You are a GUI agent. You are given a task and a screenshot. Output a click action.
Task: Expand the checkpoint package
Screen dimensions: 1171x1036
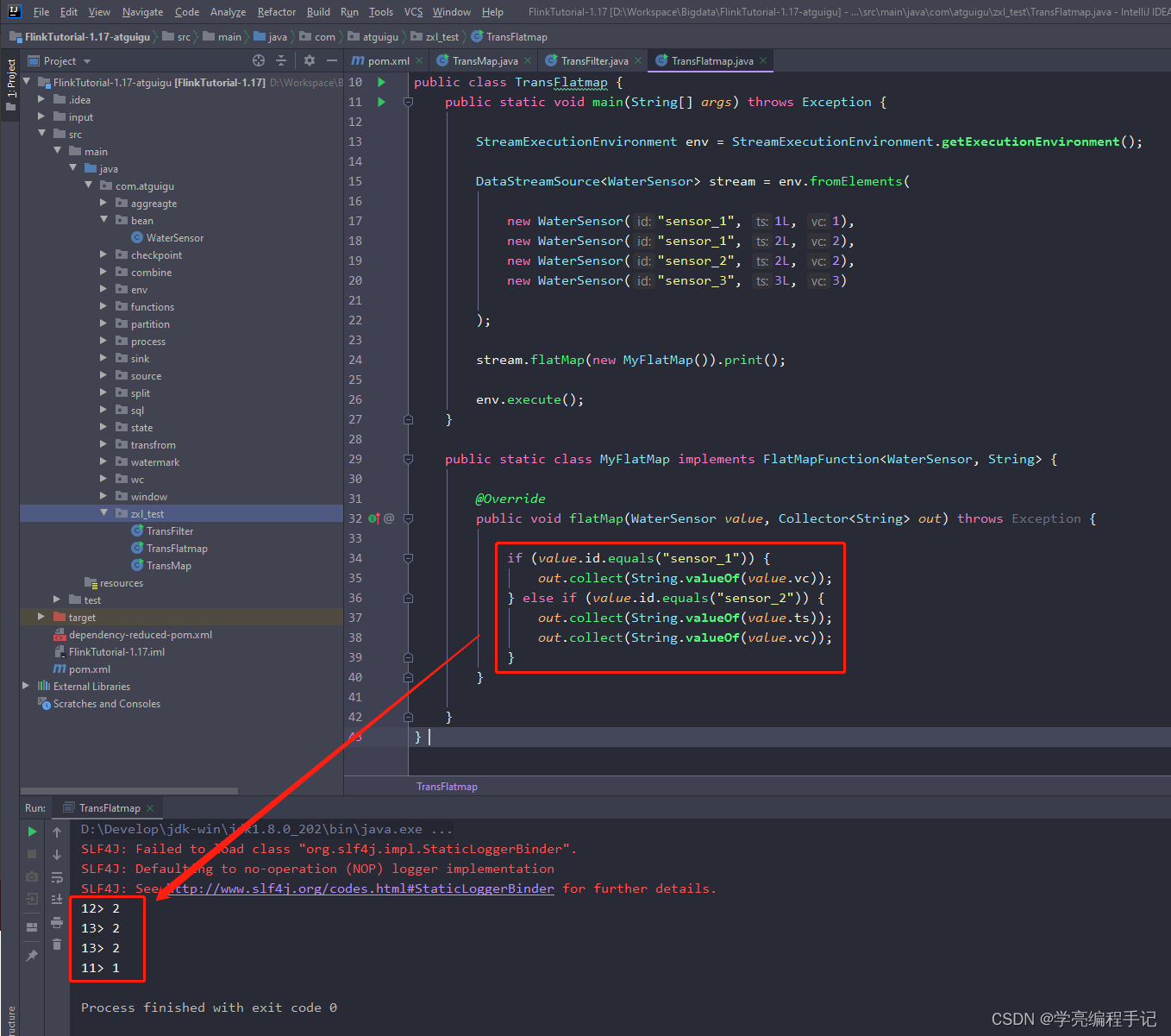[x=103, y=254]
